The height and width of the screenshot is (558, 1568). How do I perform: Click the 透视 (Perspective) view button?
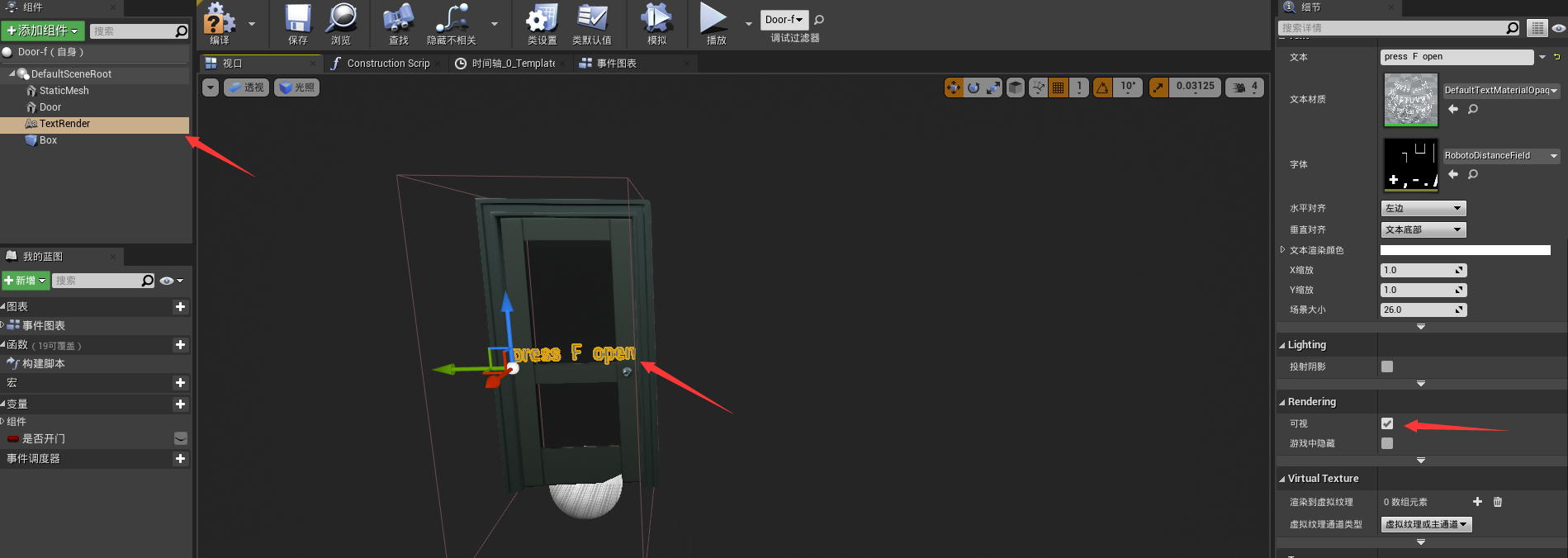(x=246, y=87)
